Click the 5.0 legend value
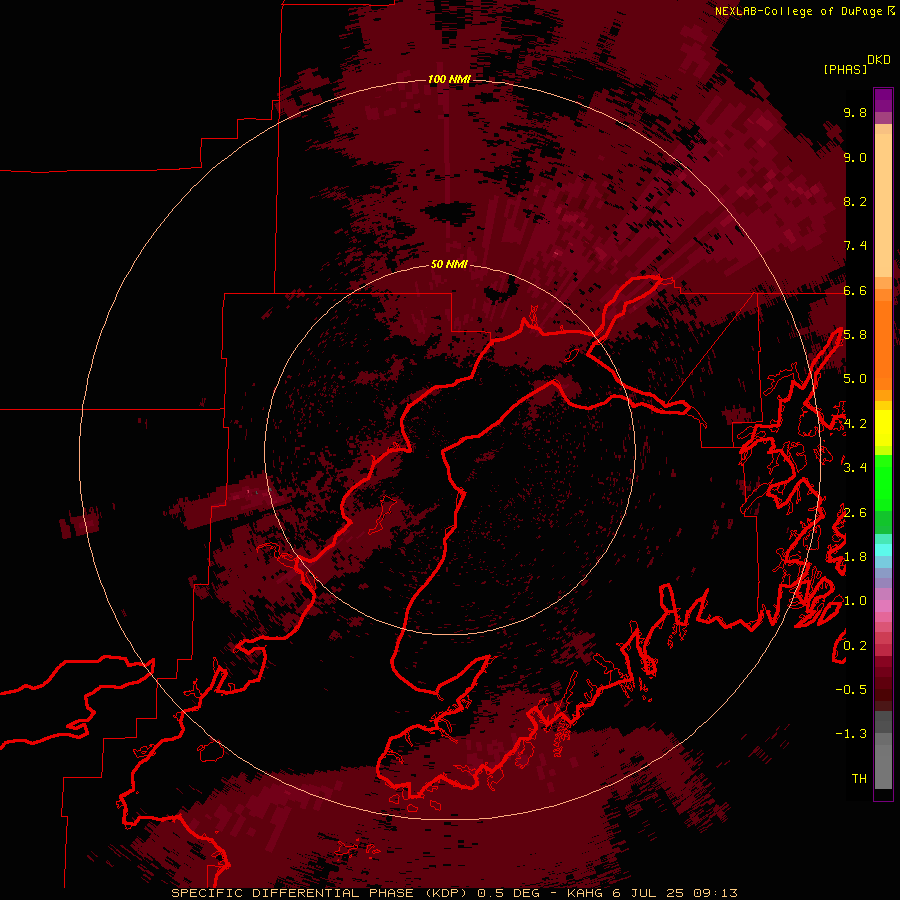The width and height of the screenshot is (900, 900). pyautogui.click(x=855, y=379)
